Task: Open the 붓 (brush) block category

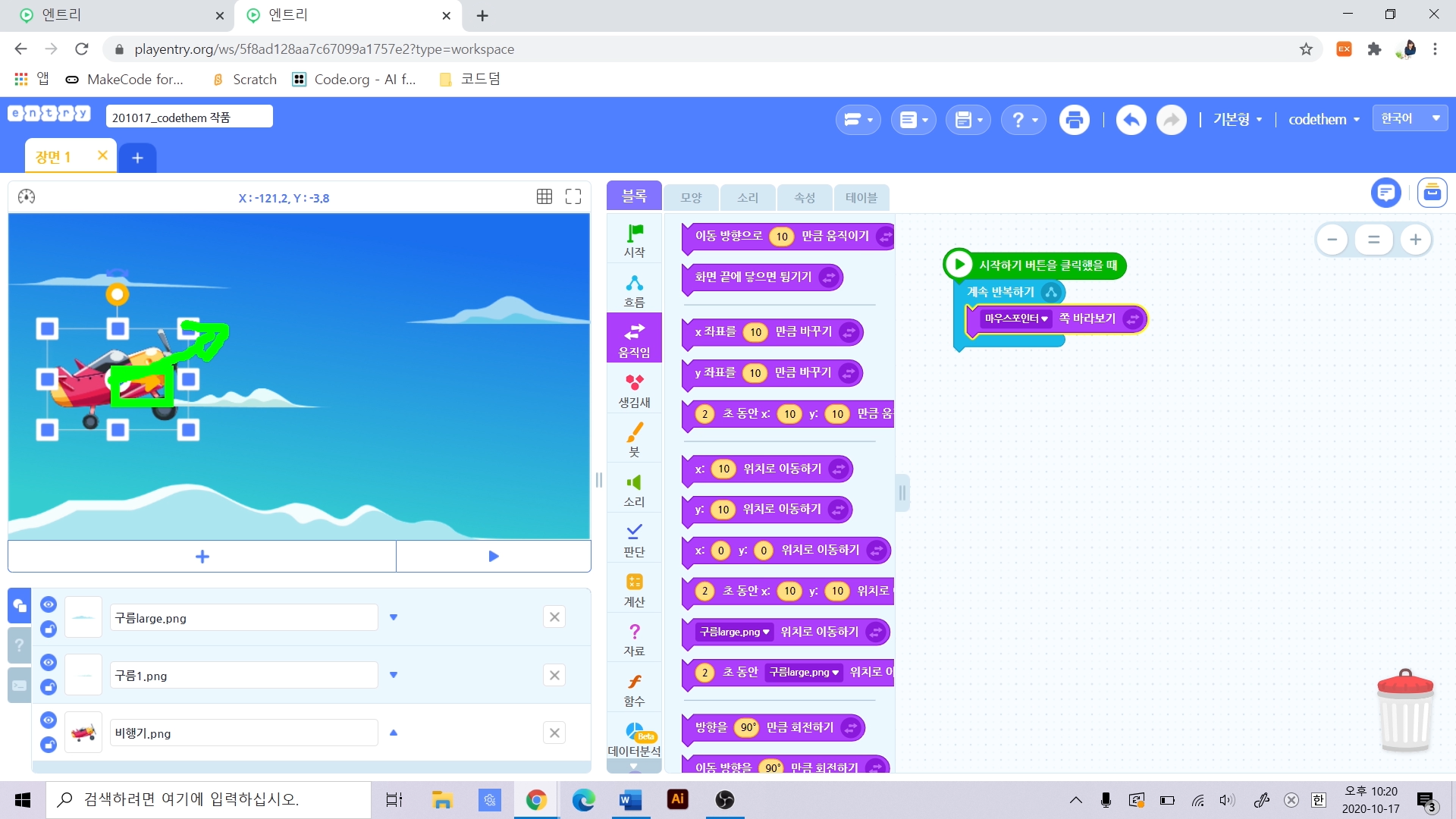Action: (x=634, y=440)
